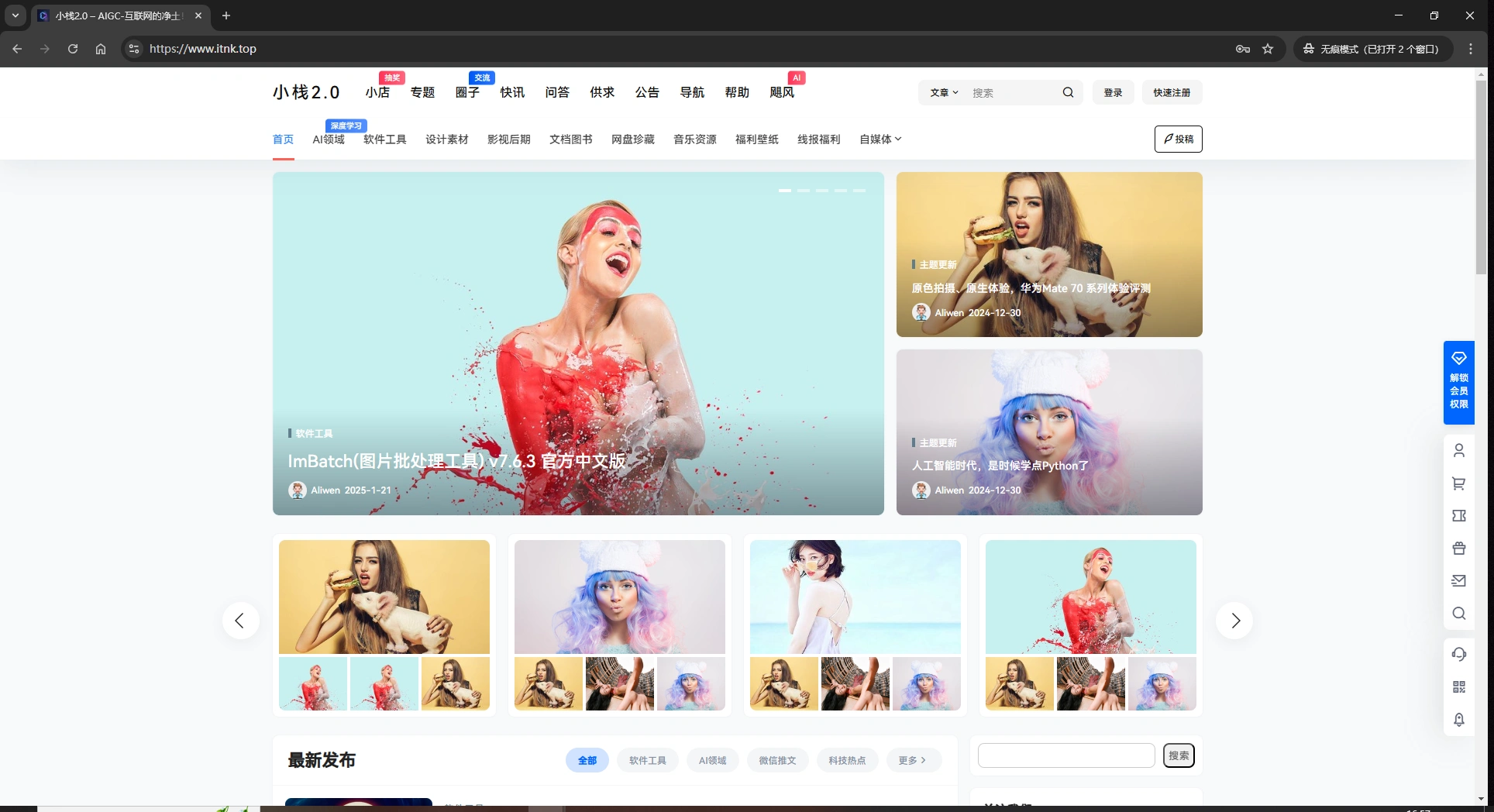The width and height of the screenshot is (1494, 812).
Task: Click the browser address bar URL
Action: pos(203,49)
